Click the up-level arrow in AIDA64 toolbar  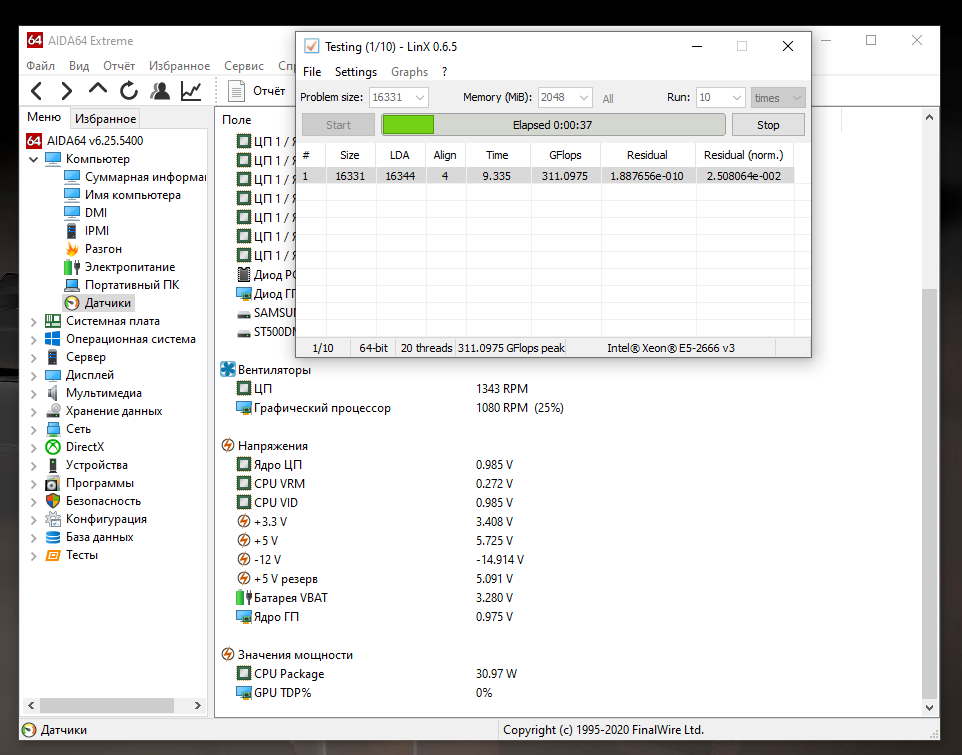98,90
